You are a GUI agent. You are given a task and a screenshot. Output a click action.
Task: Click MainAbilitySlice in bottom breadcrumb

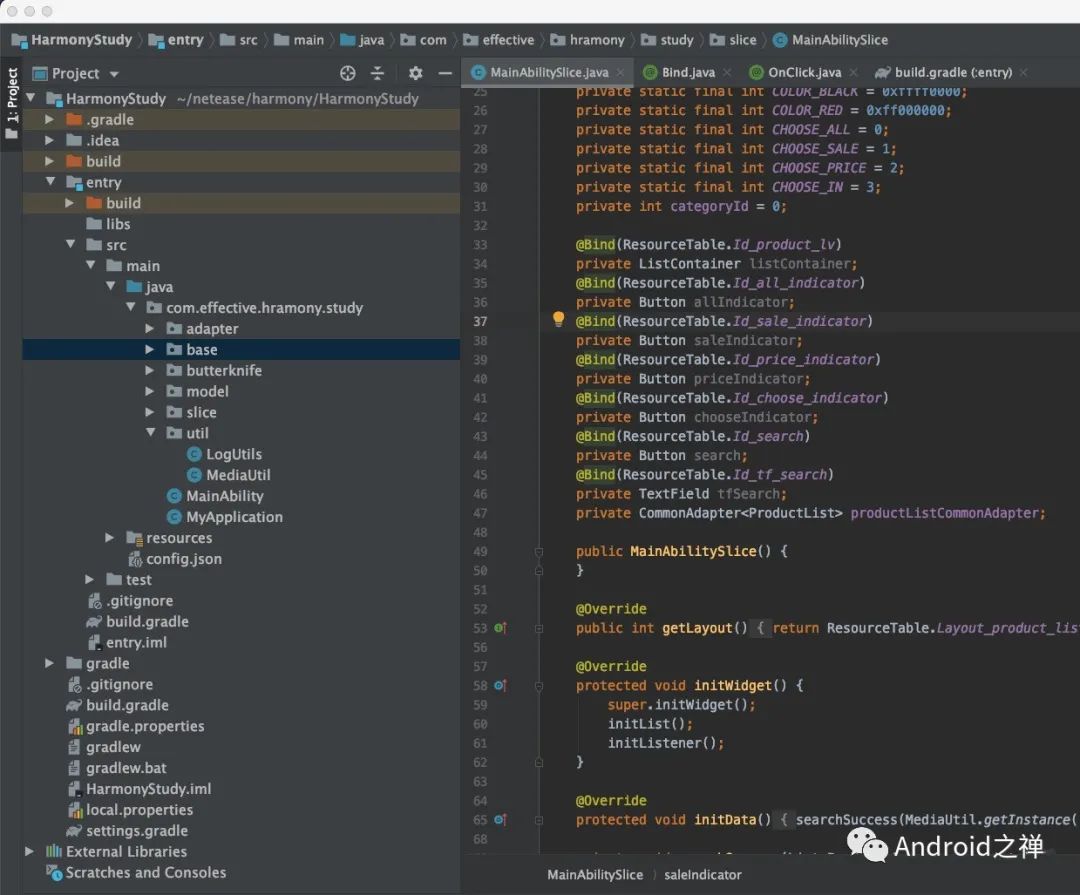pyautogui.click(x=595, y=875)
